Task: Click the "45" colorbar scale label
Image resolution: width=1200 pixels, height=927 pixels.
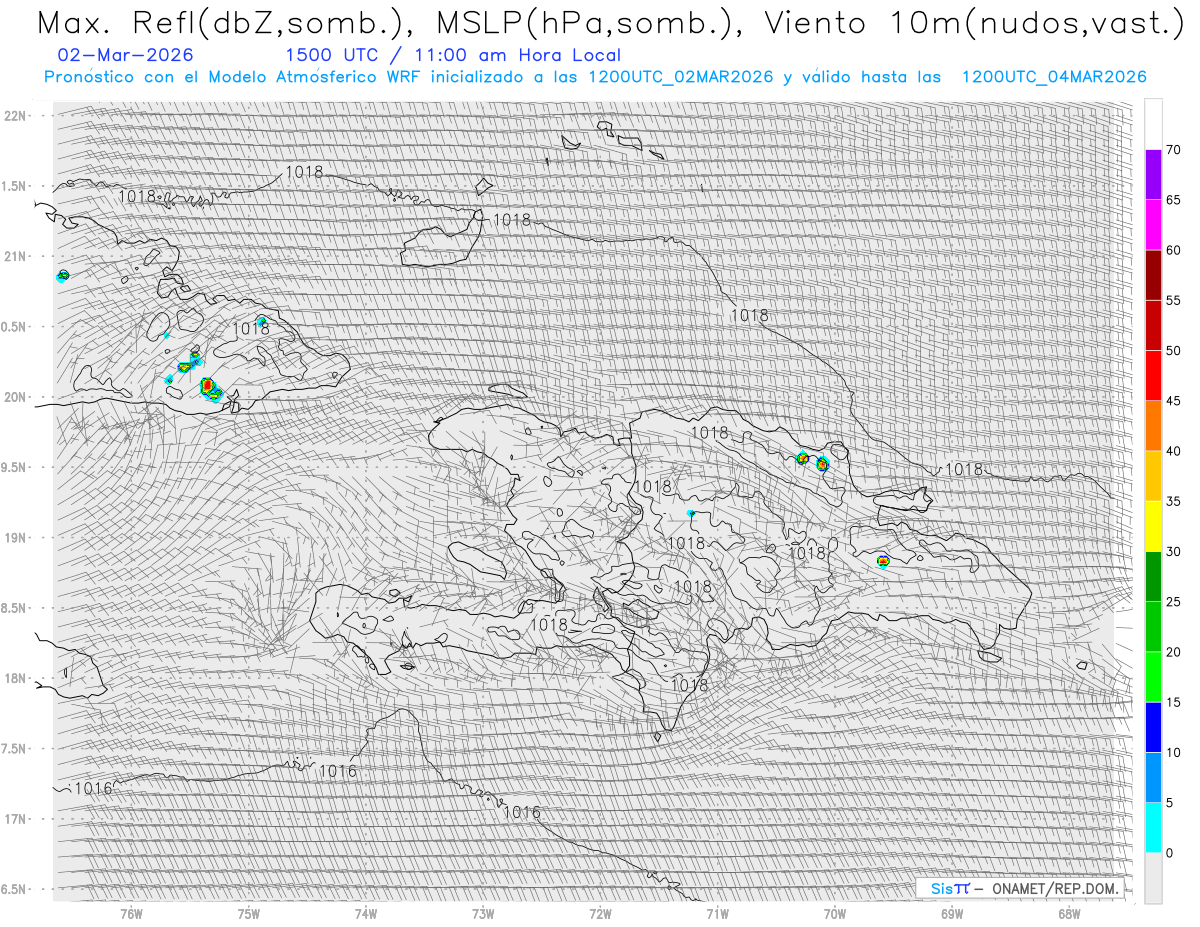Action: pyautogui.click(x=1173, y=401)
